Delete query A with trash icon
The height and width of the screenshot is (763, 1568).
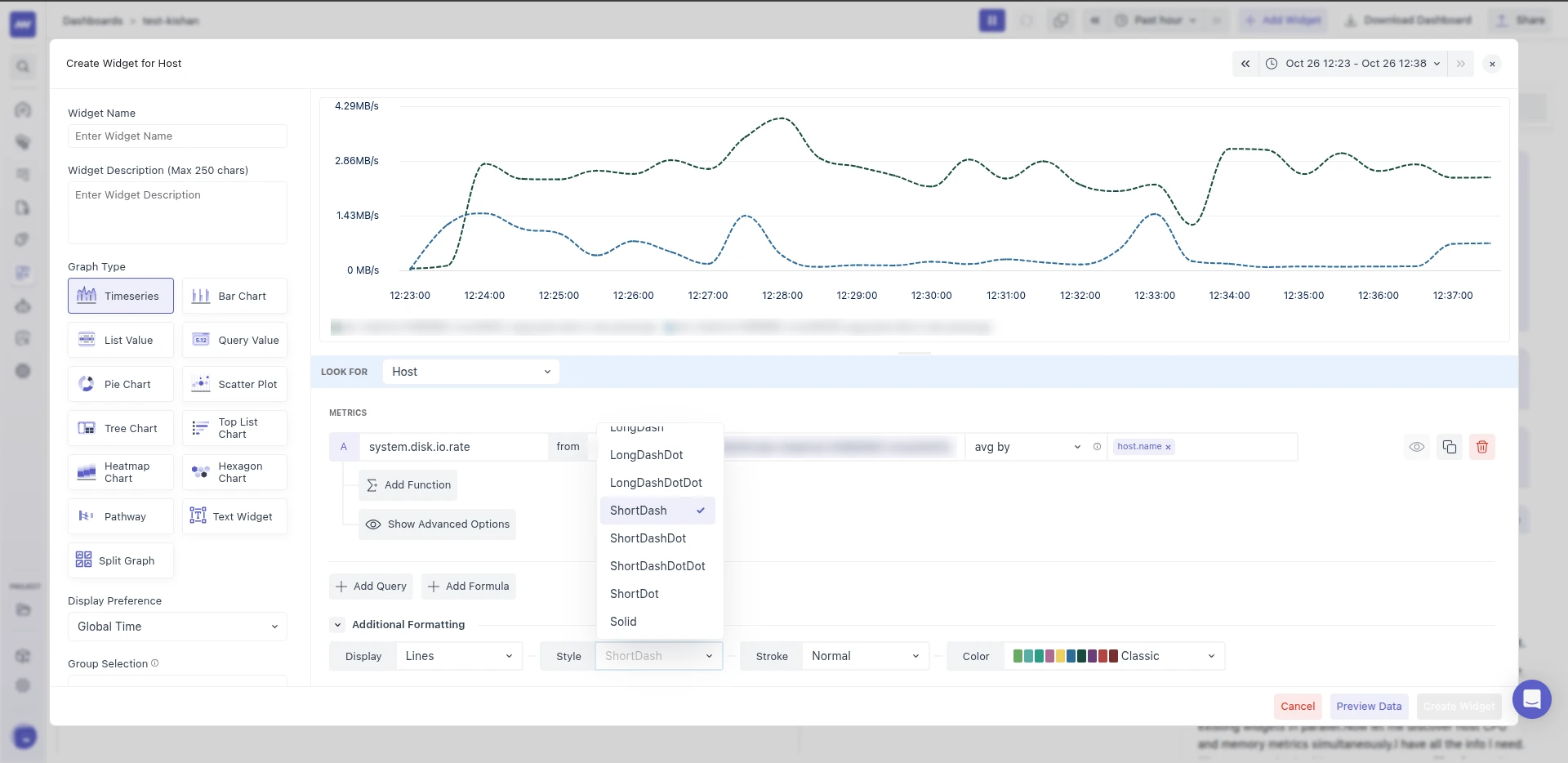tap(1482, 447)
